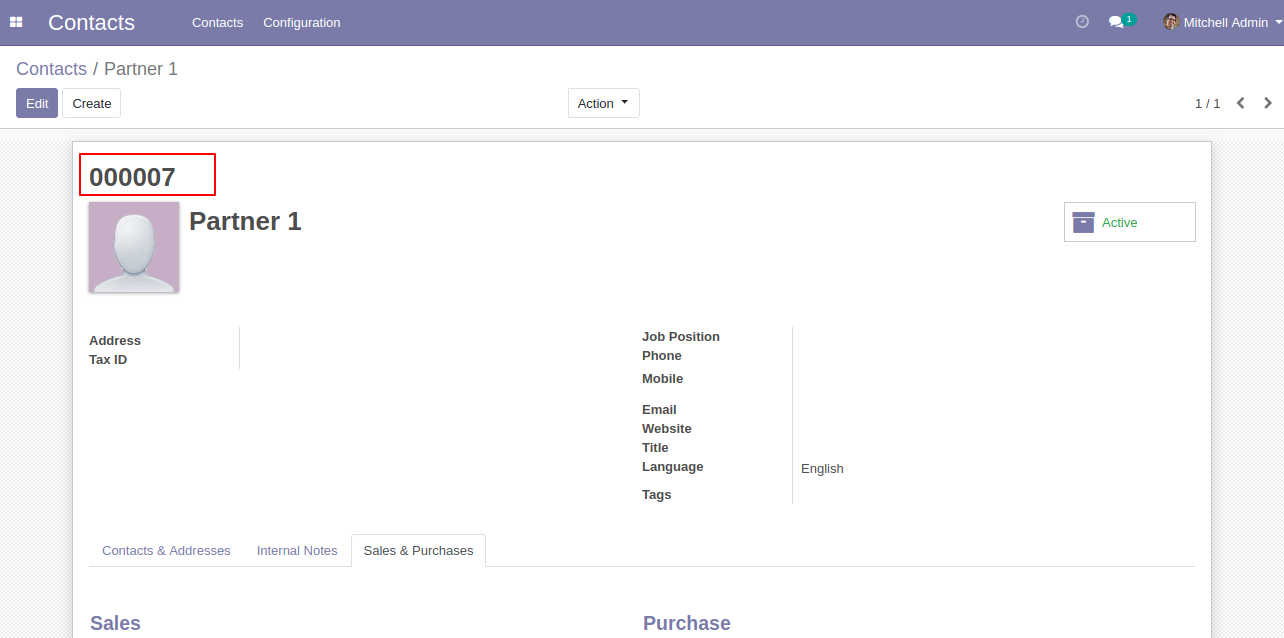Switch to the Internal Notes tab
The width and height of the screenshot is (1284, 638).
(x=297, y=551)
